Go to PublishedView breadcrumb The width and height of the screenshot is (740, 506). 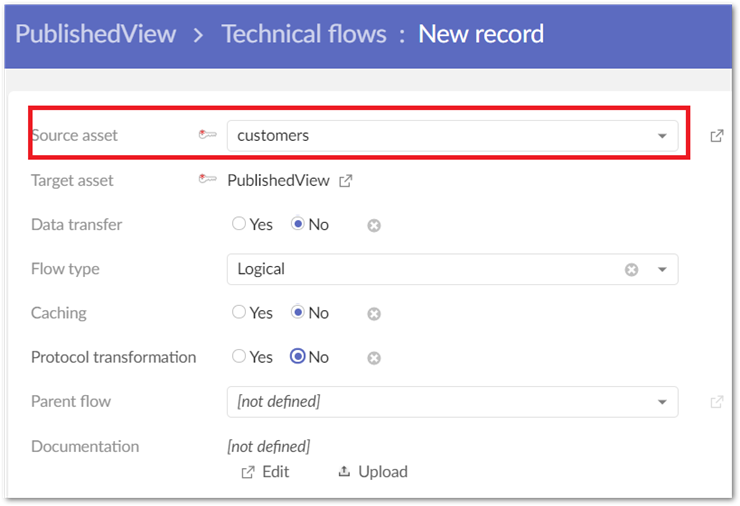(x=96, y=34)
